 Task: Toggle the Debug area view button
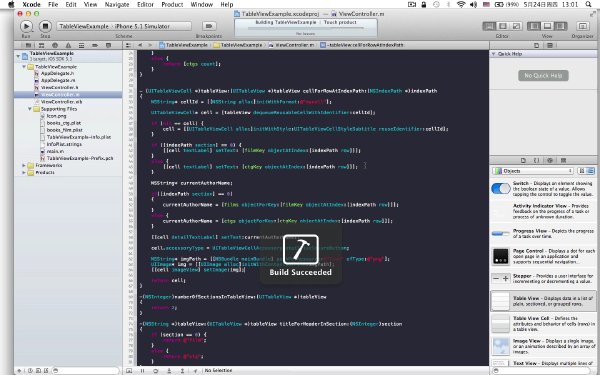point(547,26)
